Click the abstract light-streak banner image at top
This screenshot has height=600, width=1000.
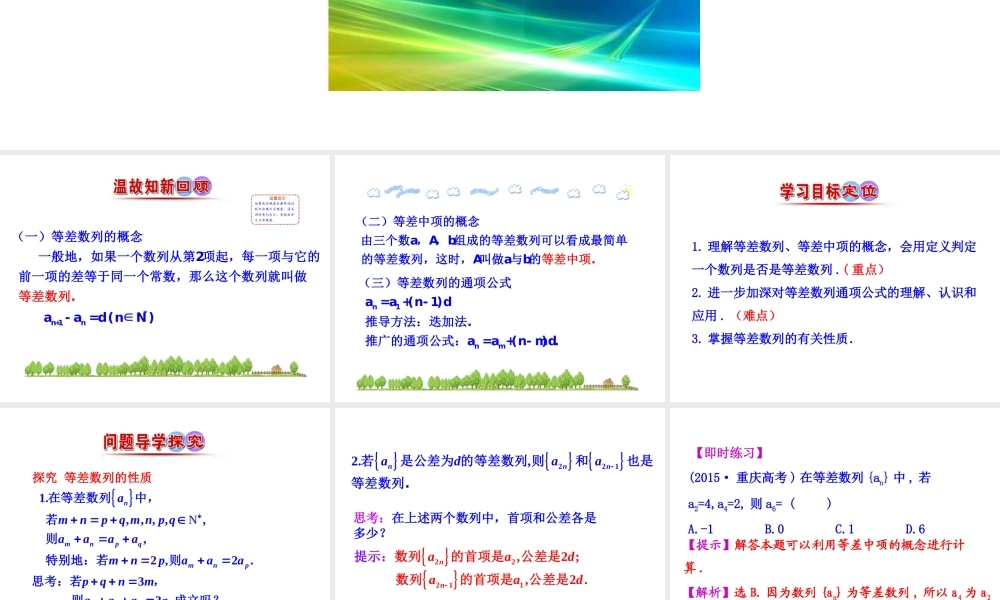pyautogui.click(x=514, y=46)
